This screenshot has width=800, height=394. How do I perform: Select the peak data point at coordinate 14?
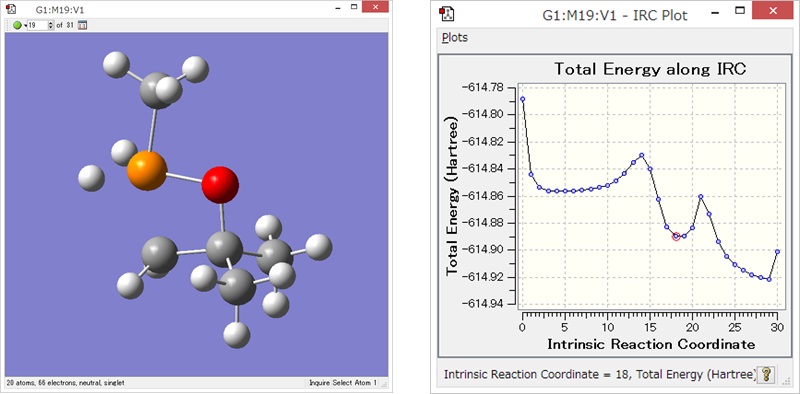pos(642,155)
